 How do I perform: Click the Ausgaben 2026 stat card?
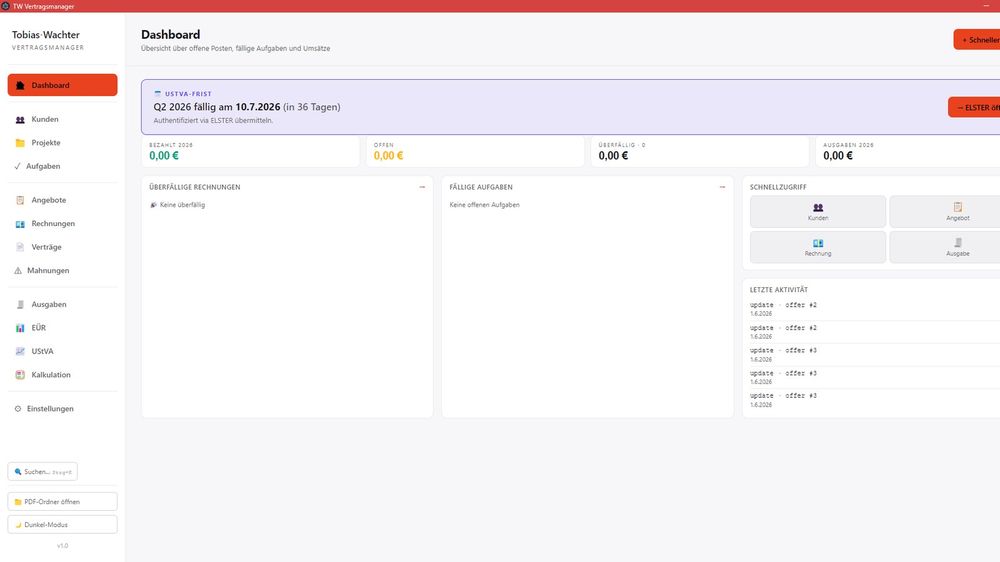908,152
